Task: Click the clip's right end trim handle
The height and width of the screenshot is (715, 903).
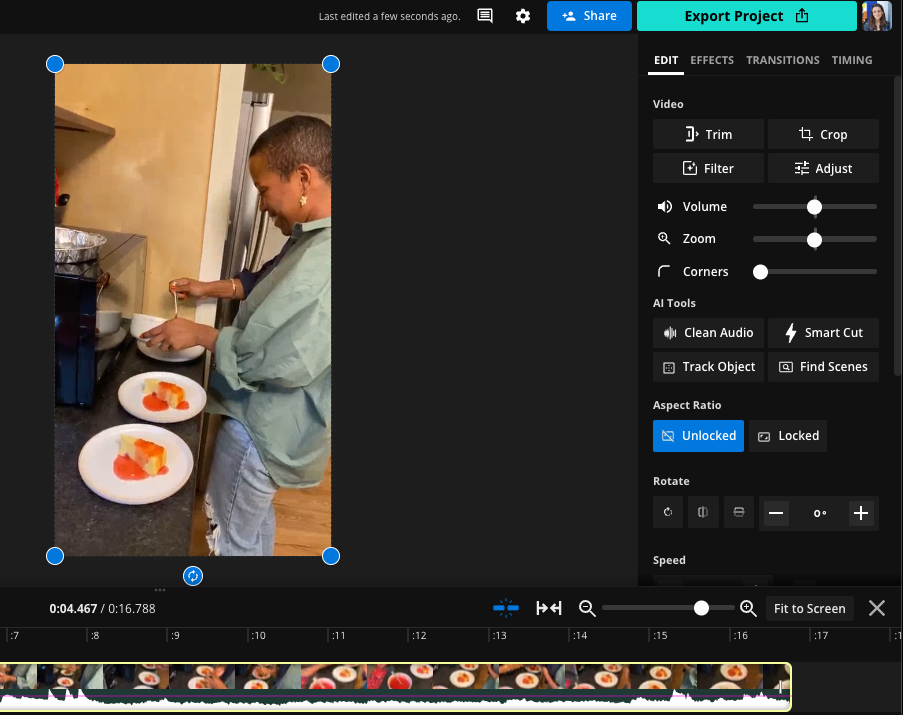Action: click(781, 687)
